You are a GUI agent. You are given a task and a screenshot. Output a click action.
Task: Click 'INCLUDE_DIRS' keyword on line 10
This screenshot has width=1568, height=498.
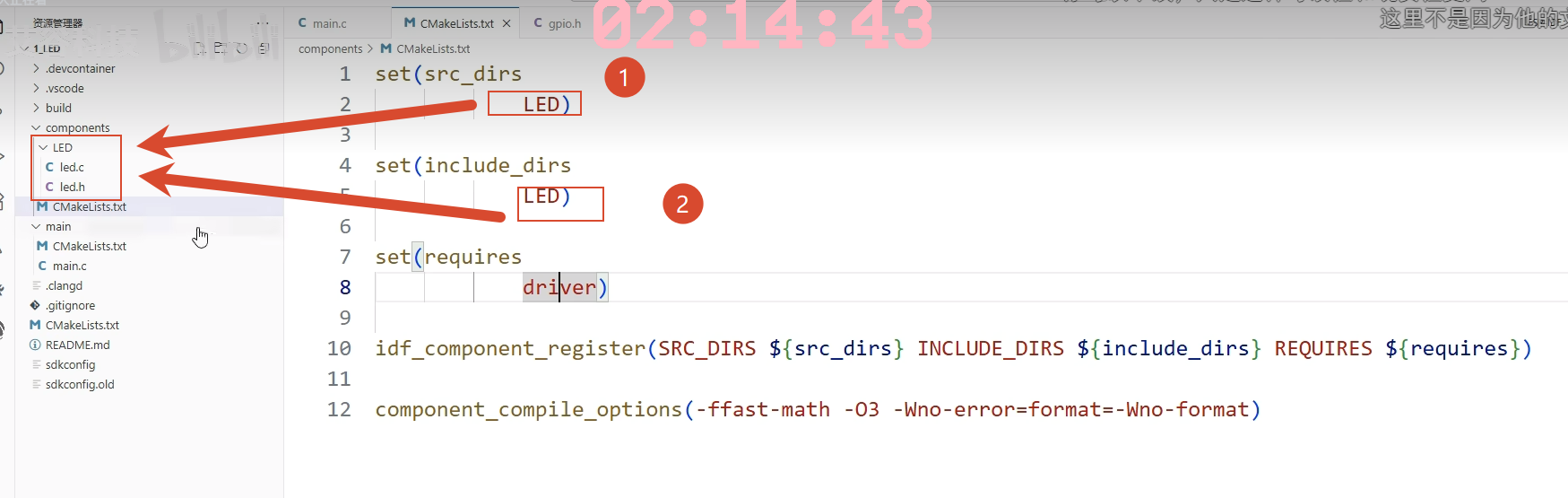click(991, 348)
